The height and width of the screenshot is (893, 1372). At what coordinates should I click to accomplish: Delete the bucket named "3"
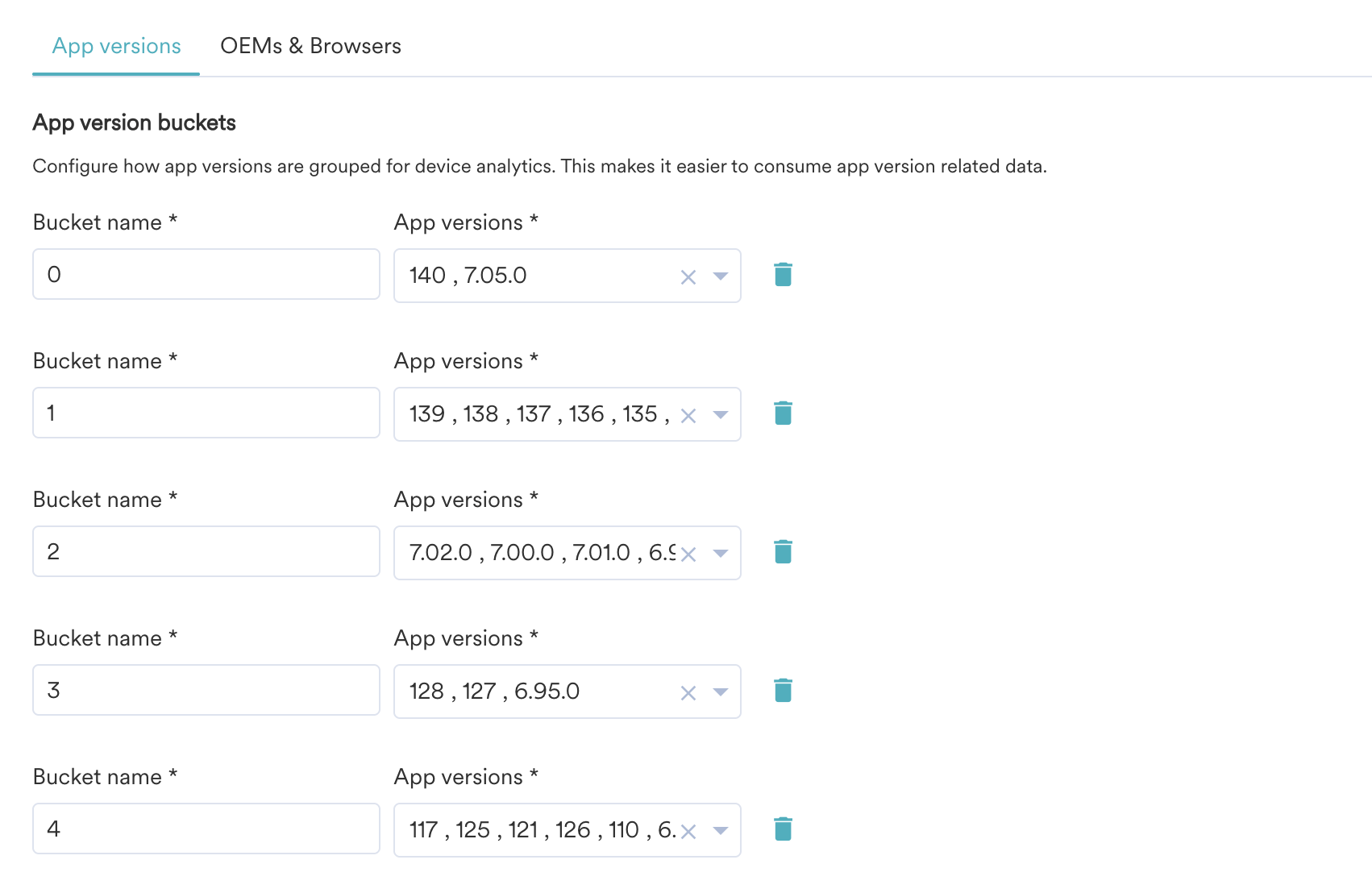pos(783,690)
